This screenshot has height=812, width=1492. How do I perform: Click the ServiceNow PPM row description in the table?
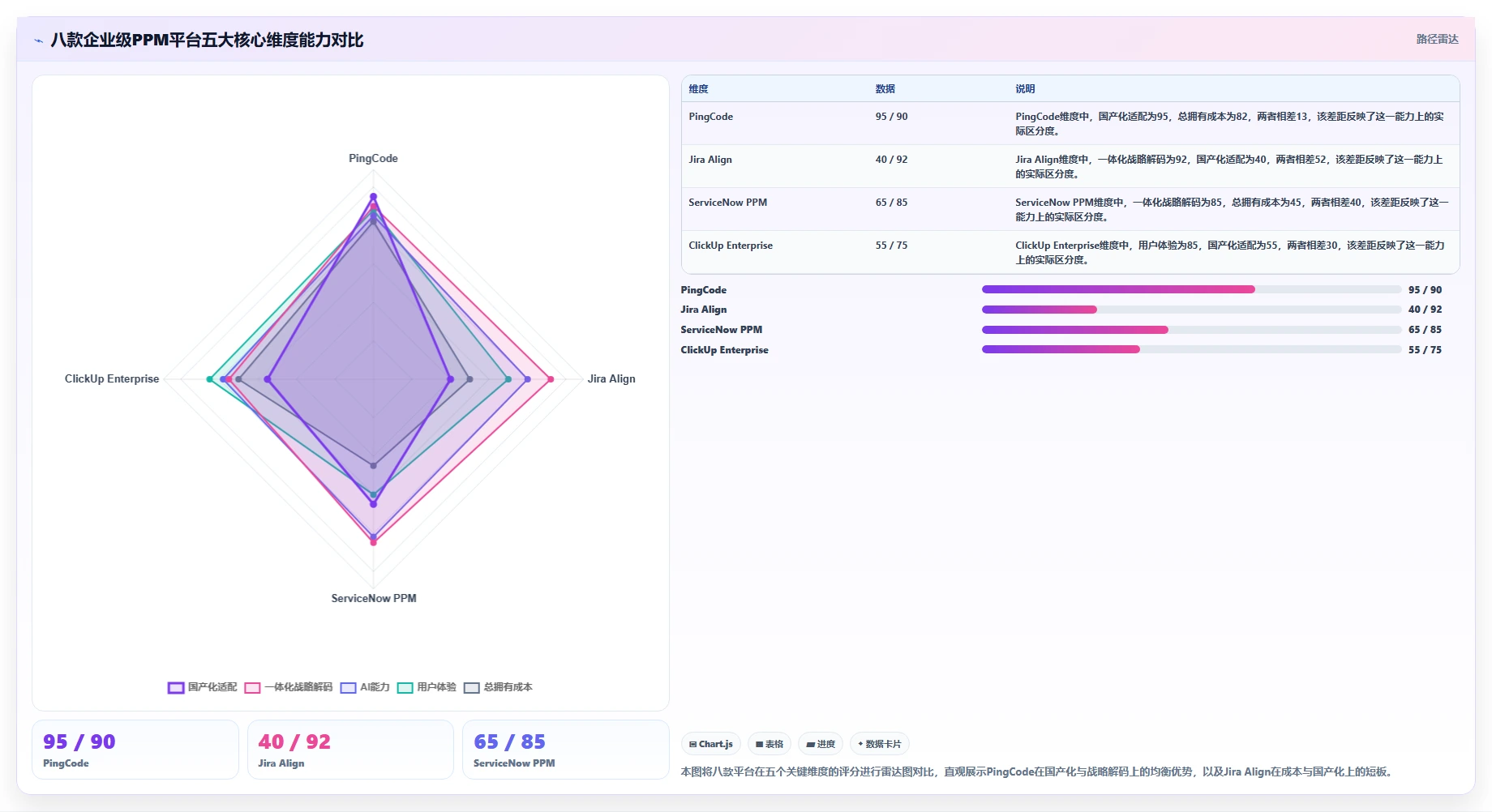(1231, 210)
